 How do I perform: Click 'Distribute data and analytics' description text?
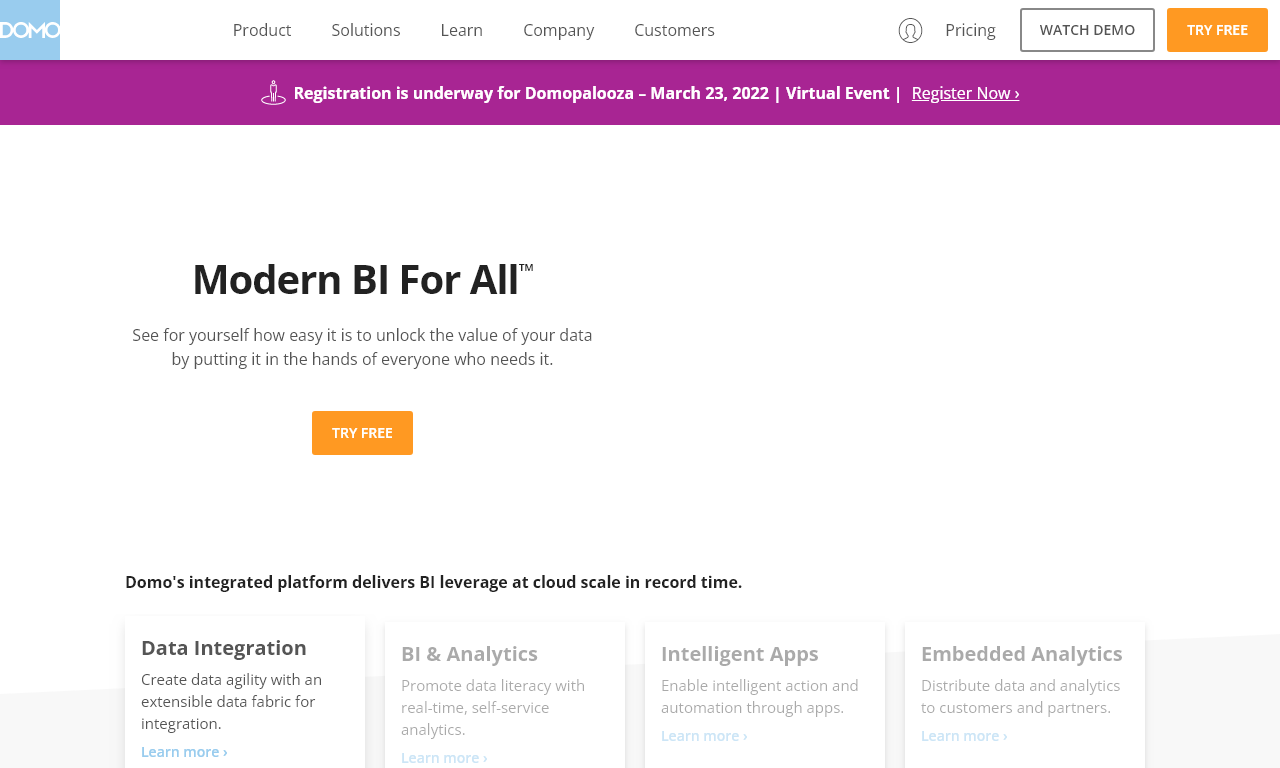tap(1020, 696)
